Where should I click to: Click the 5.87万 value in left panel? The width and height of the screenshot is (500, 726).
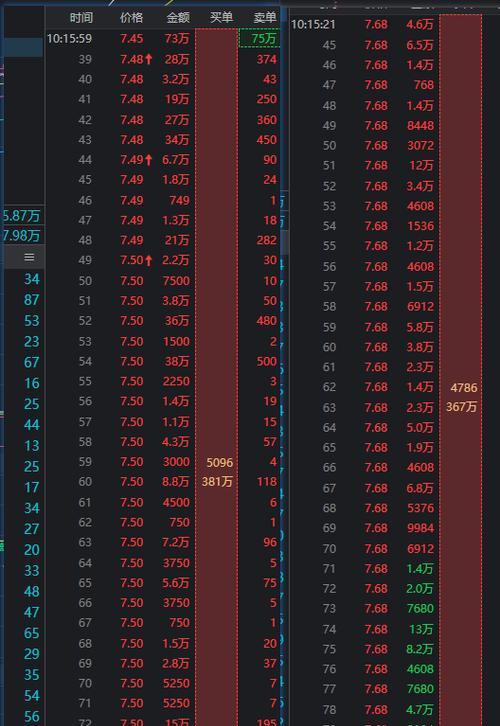pos(21,216)
